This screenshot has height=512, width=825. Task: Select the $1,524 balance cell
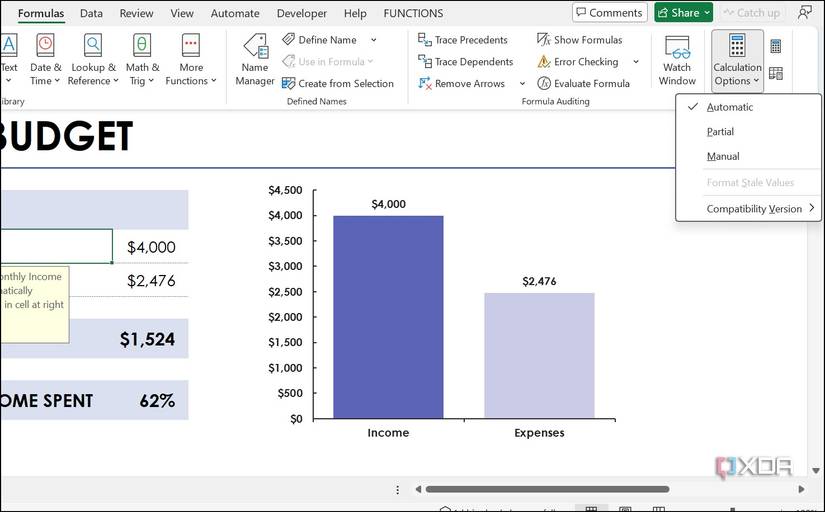(147, 339)
